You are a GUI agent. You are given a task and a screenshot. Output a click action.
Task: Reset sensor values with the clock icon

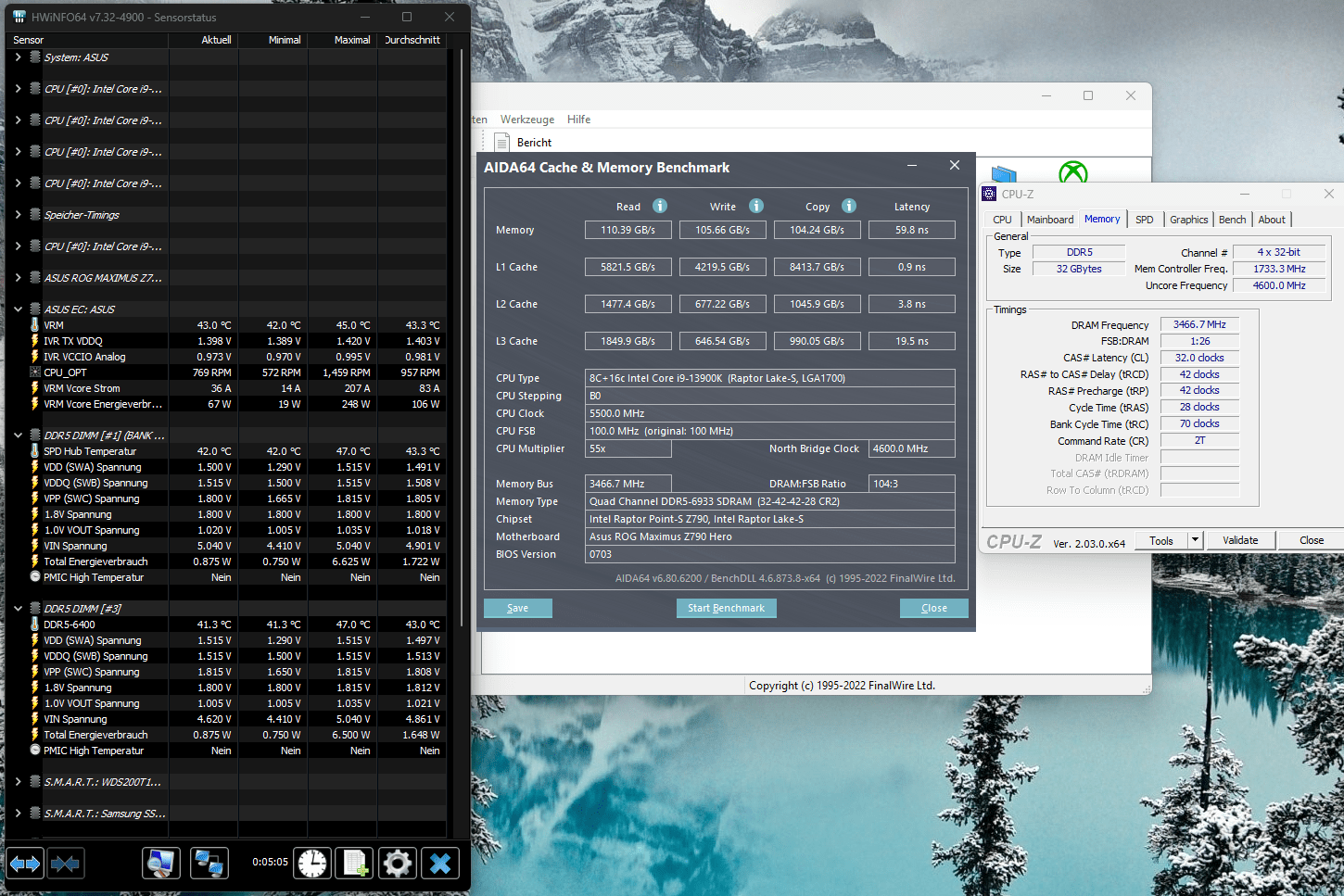[x=312, y=864]
